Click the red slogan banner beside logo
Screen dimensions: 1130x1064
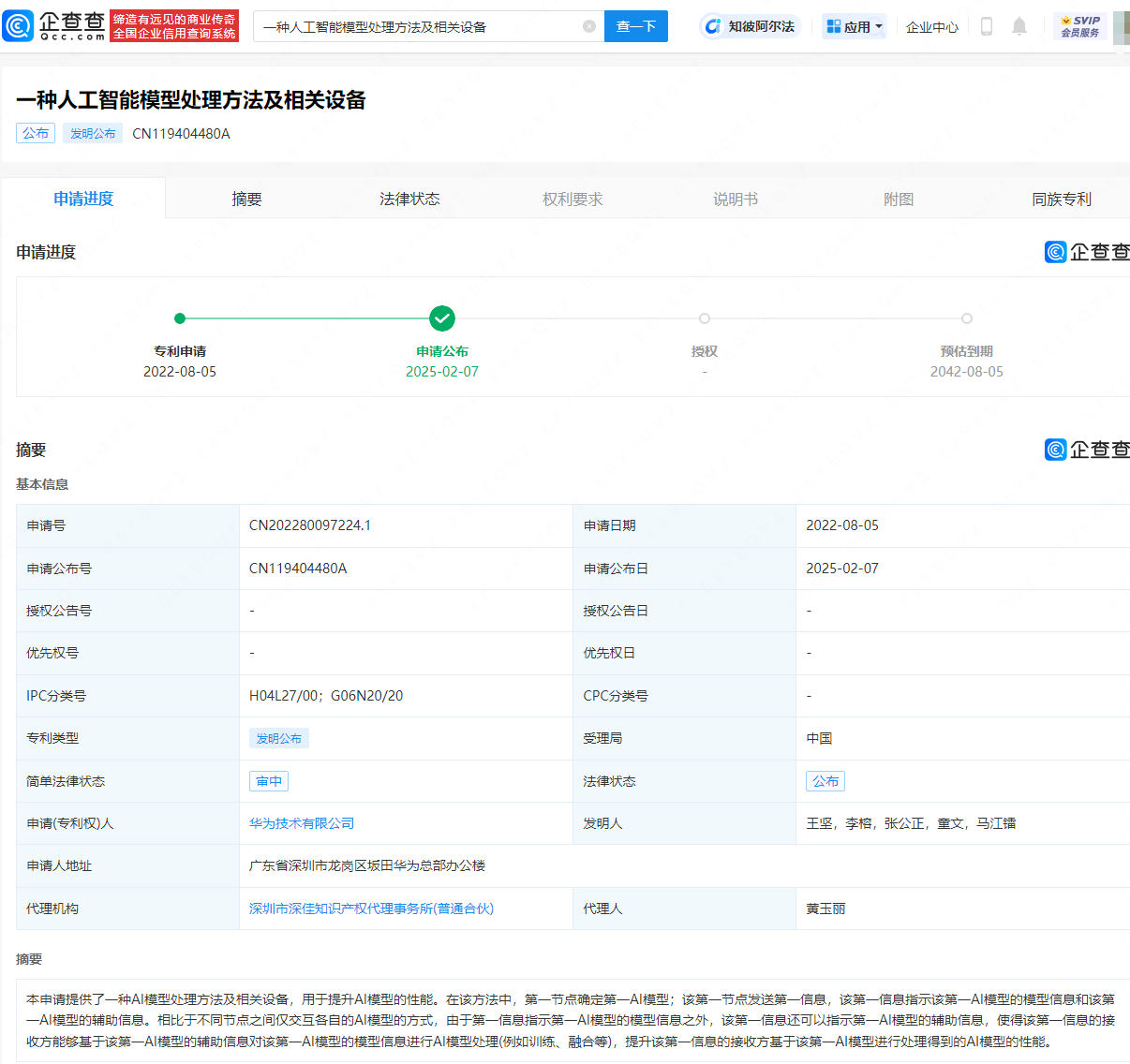174,26
